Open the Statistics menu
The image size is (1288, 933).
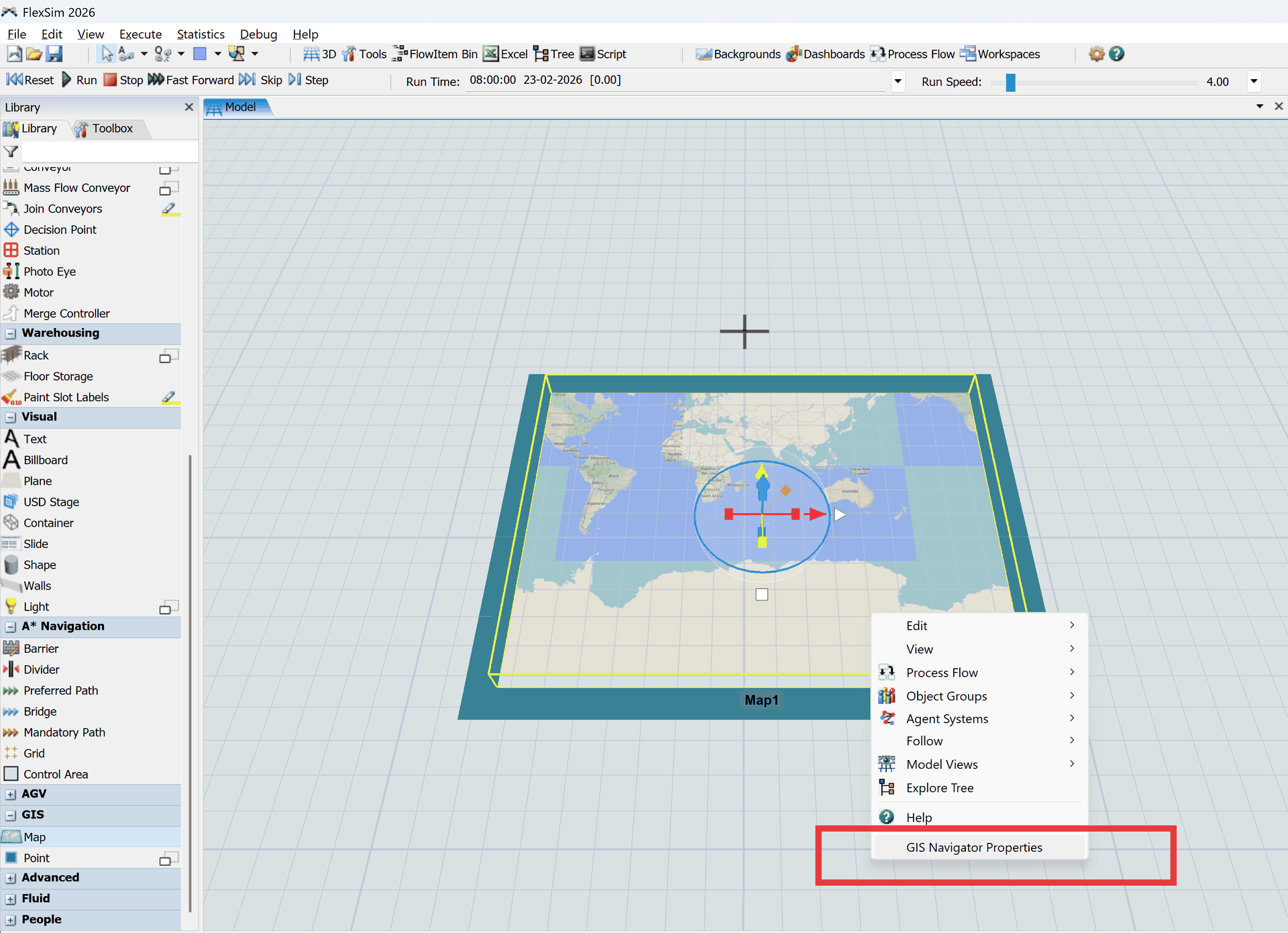[201, 34]
